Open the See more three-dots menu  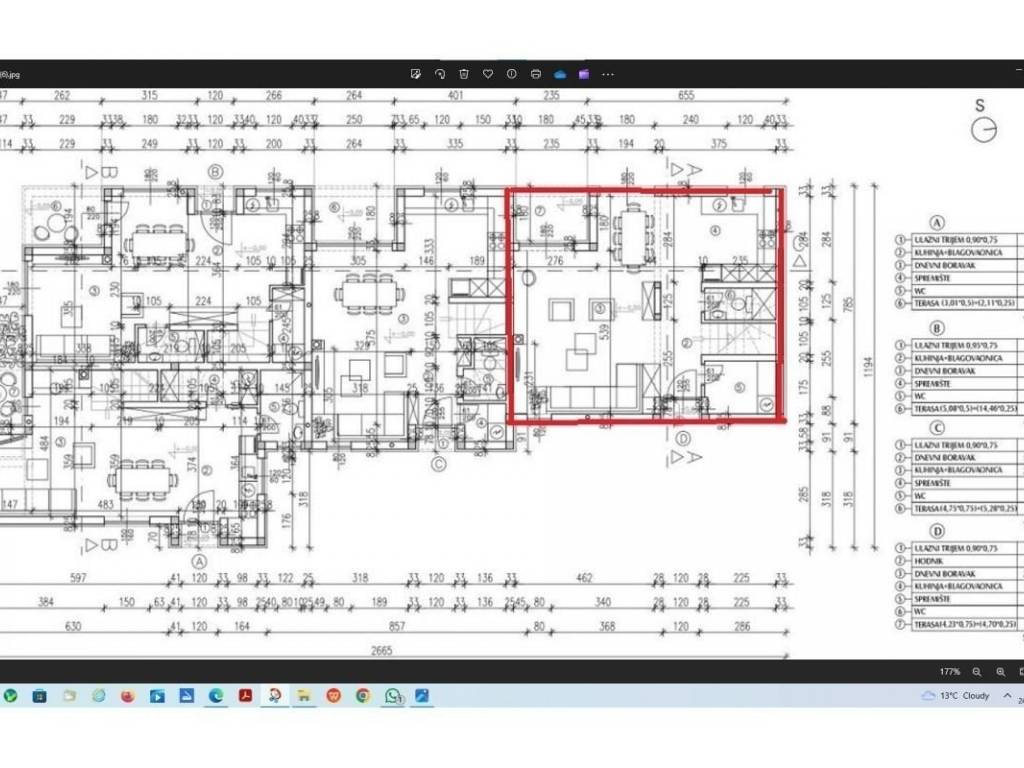[x=608, y=74]
